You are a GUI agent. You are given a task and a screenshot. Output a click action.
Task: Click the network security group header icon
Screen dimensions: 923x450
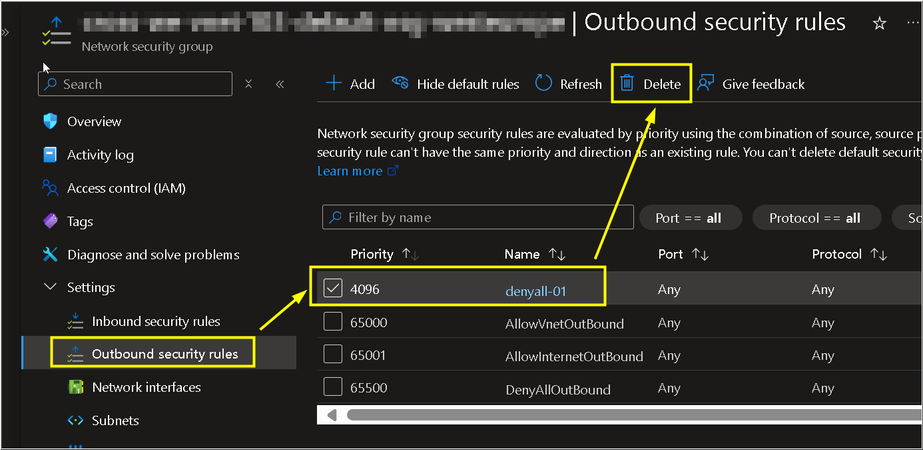coord(57,32)
